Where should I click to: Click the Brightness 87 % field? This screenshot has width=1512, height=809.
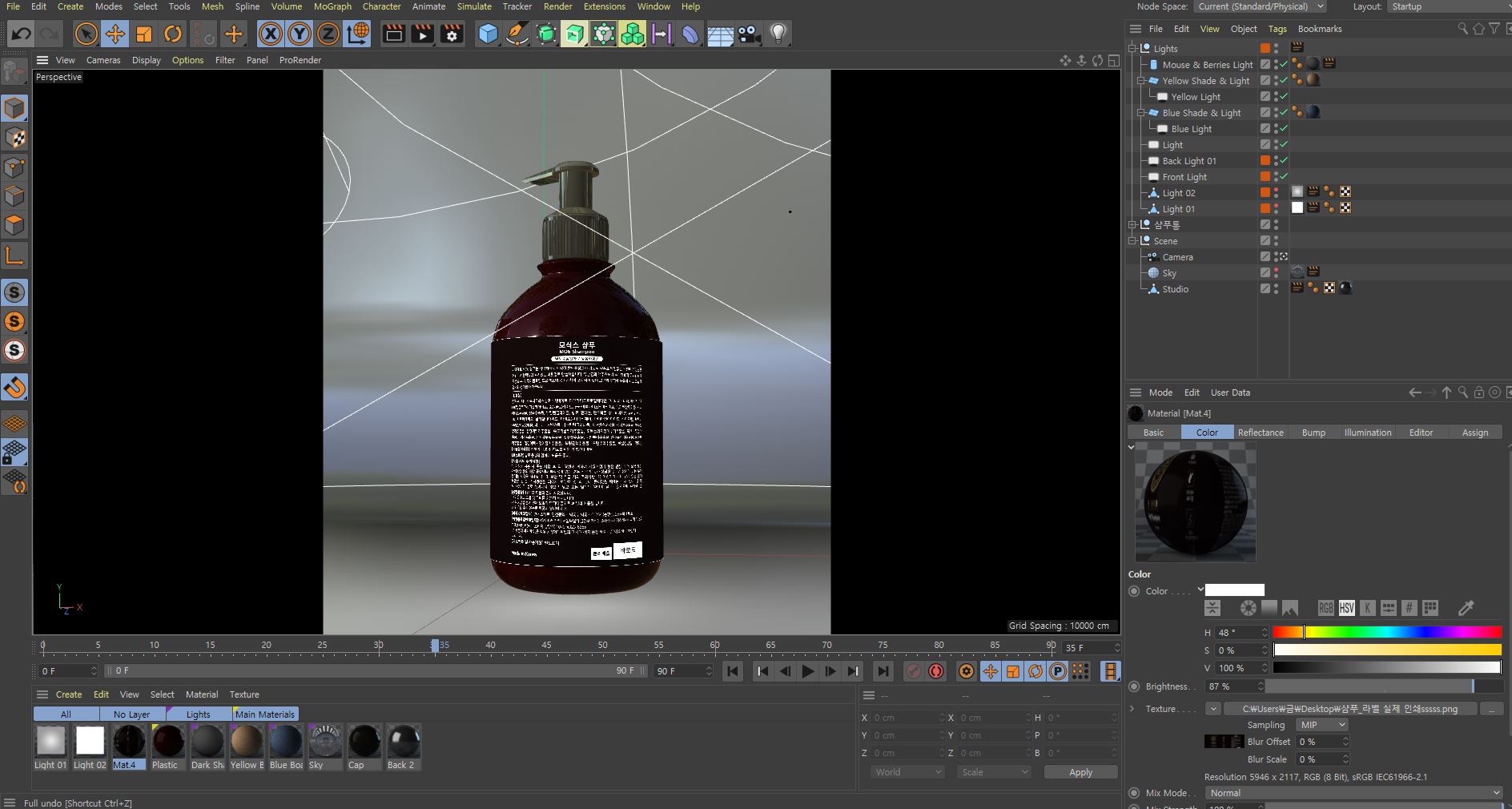1234,686
